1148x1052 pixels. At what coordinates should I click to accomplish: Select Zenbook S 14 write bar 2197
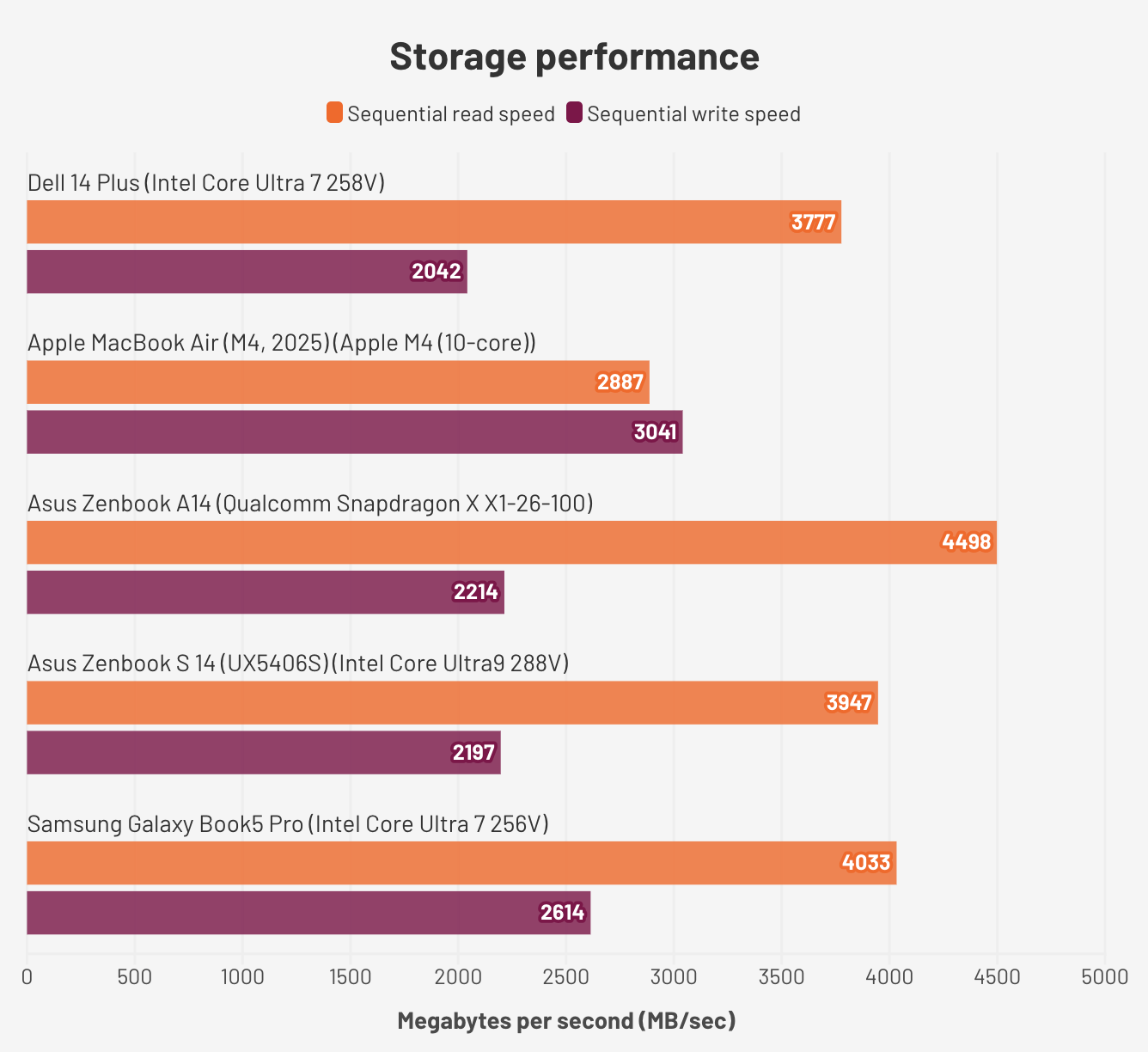coord(263,753)
